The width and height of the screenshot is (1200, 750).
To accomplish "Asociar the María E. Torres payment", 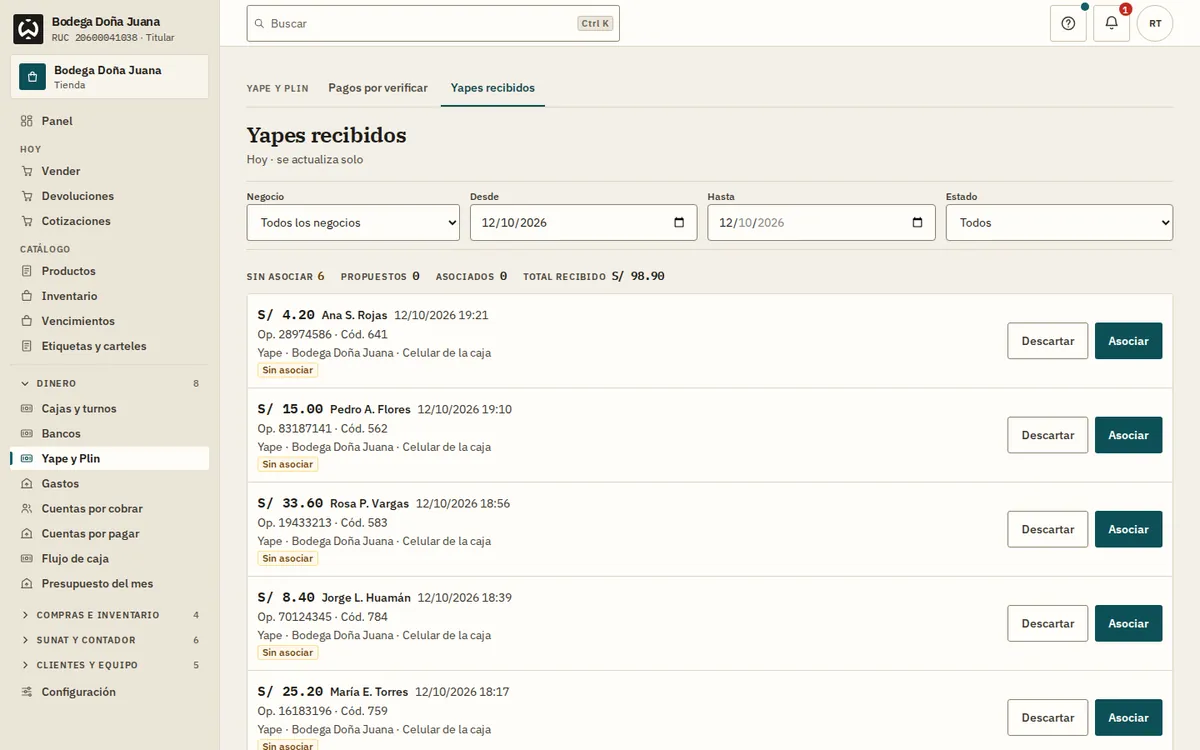I will pos(1128,717).
